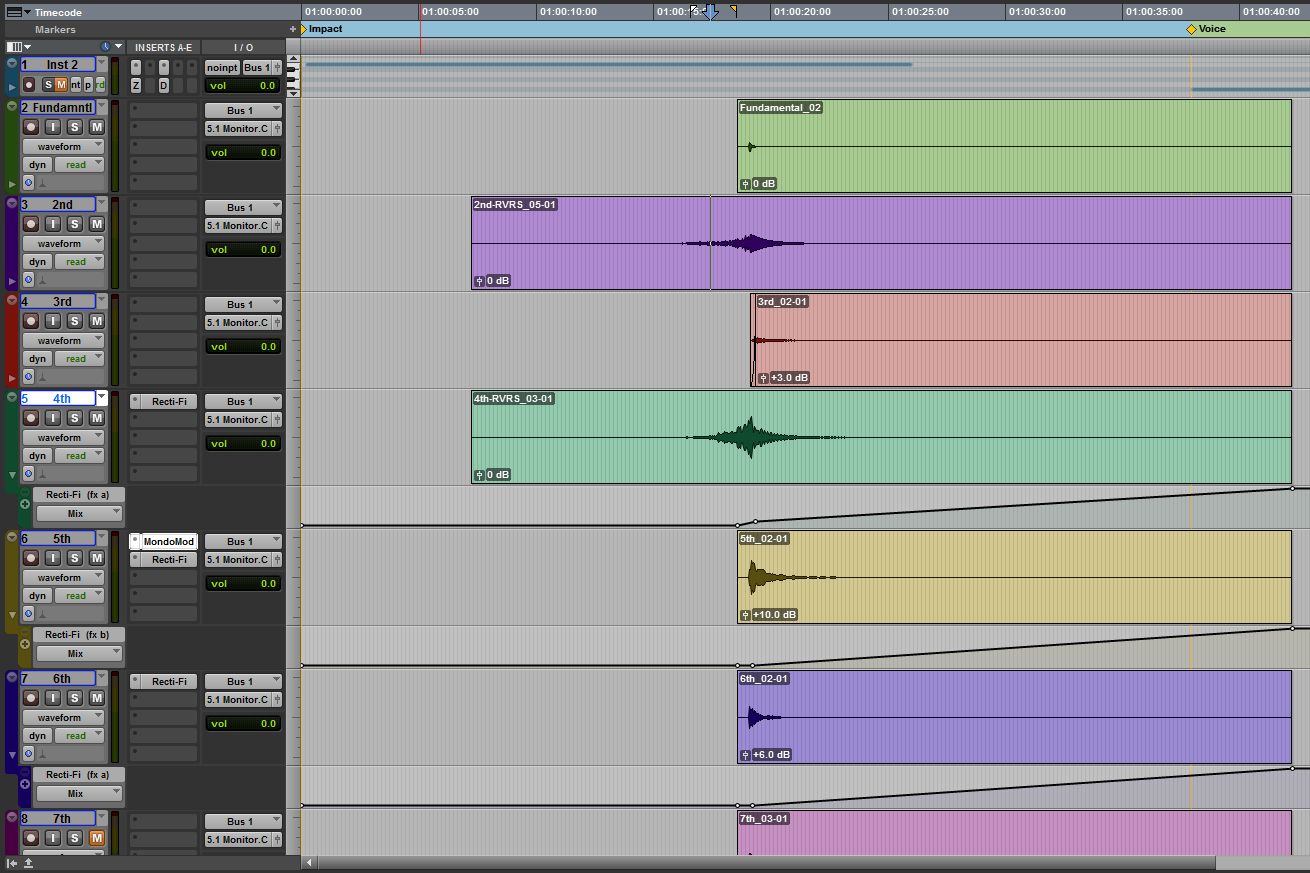This screenshot has width=1310, height=873.
Task: Click the dyn button on Fundamntl track
Action: click(x=37, y=165)
